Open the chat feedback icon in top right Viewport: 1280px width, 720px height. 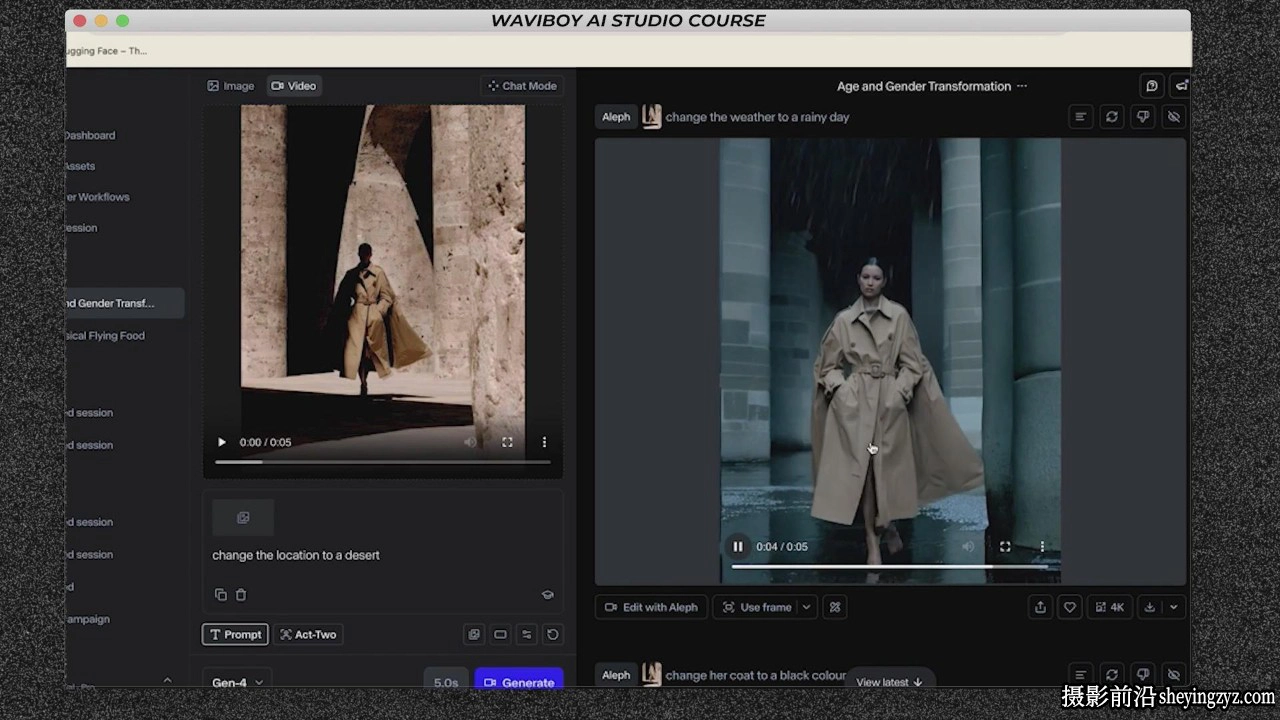click(x=1152, y=86)
